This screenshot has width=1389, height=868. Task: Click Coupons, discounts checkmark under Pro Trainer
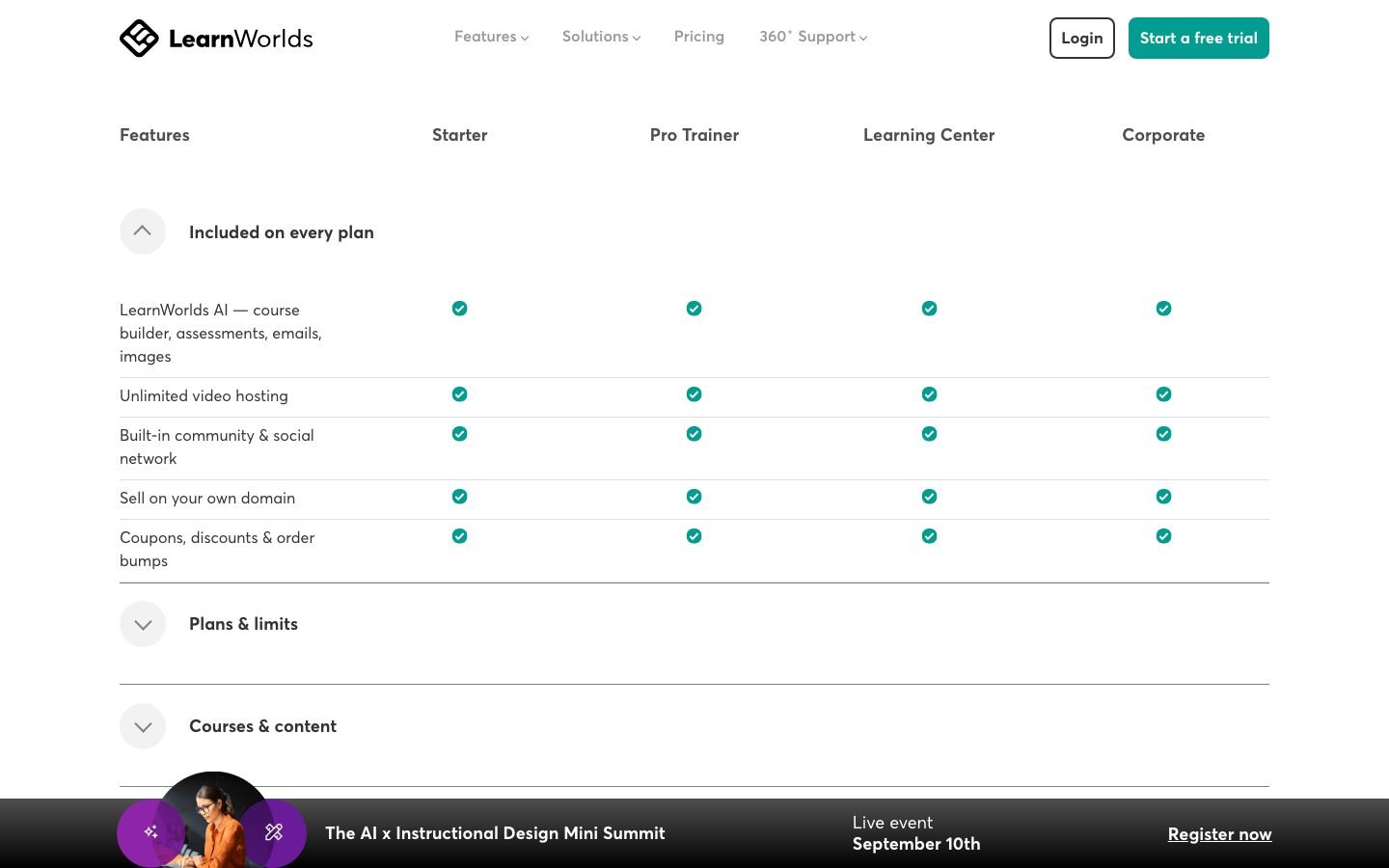pyautogui.click(x=694, y=536)
